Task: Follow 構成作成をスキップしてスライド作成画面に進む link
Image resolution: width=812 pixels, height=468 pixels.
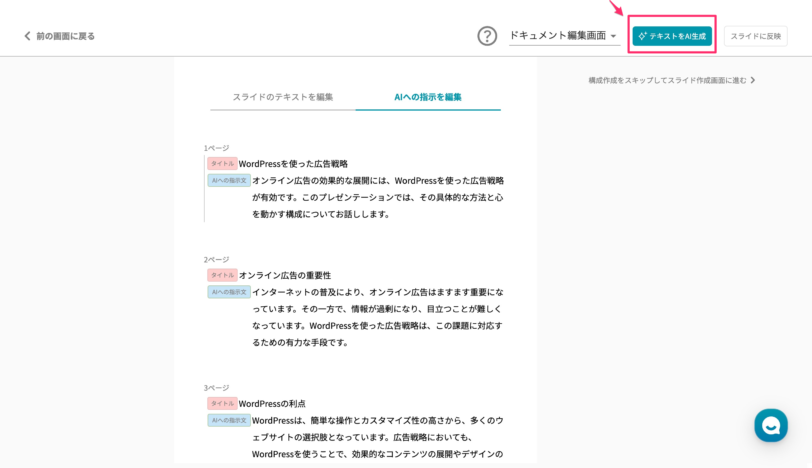Action: (672, 80)
